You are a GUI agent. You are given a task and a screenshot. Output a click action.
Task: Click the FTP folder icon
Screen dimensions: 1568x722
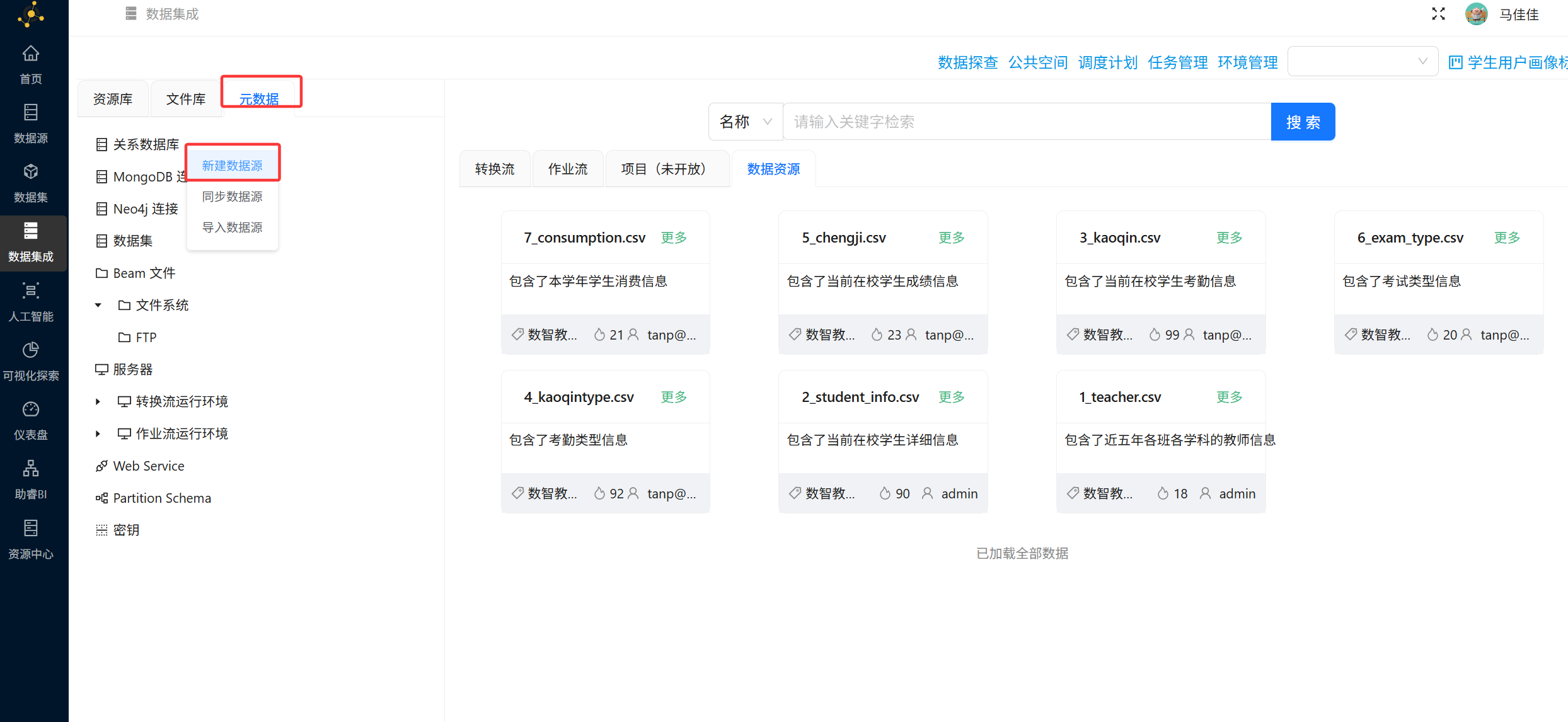point(125,338)
